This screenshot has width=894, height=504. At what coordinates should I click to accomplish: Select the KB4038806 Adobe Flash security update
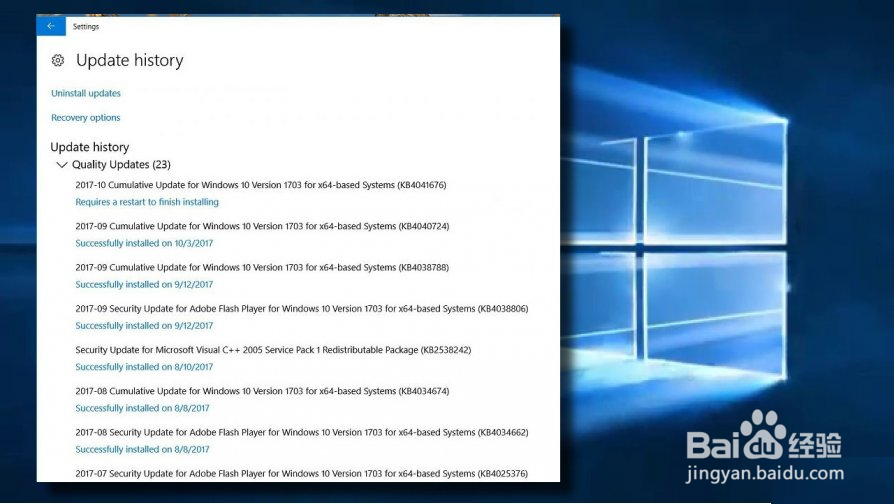[302, 309]
